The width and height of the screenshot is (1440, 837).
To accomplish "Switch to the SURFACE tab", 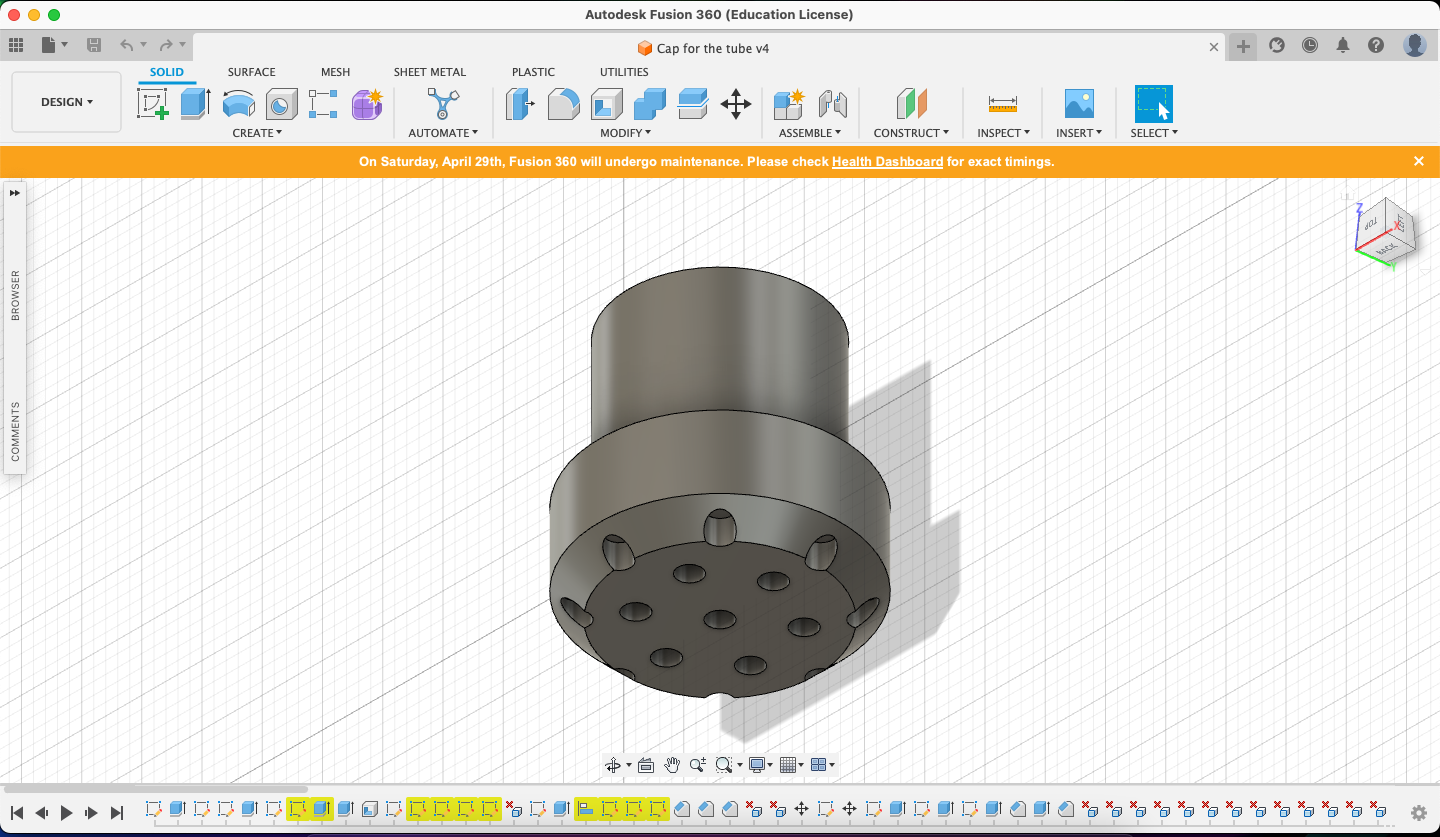I will tap(251, 72).
